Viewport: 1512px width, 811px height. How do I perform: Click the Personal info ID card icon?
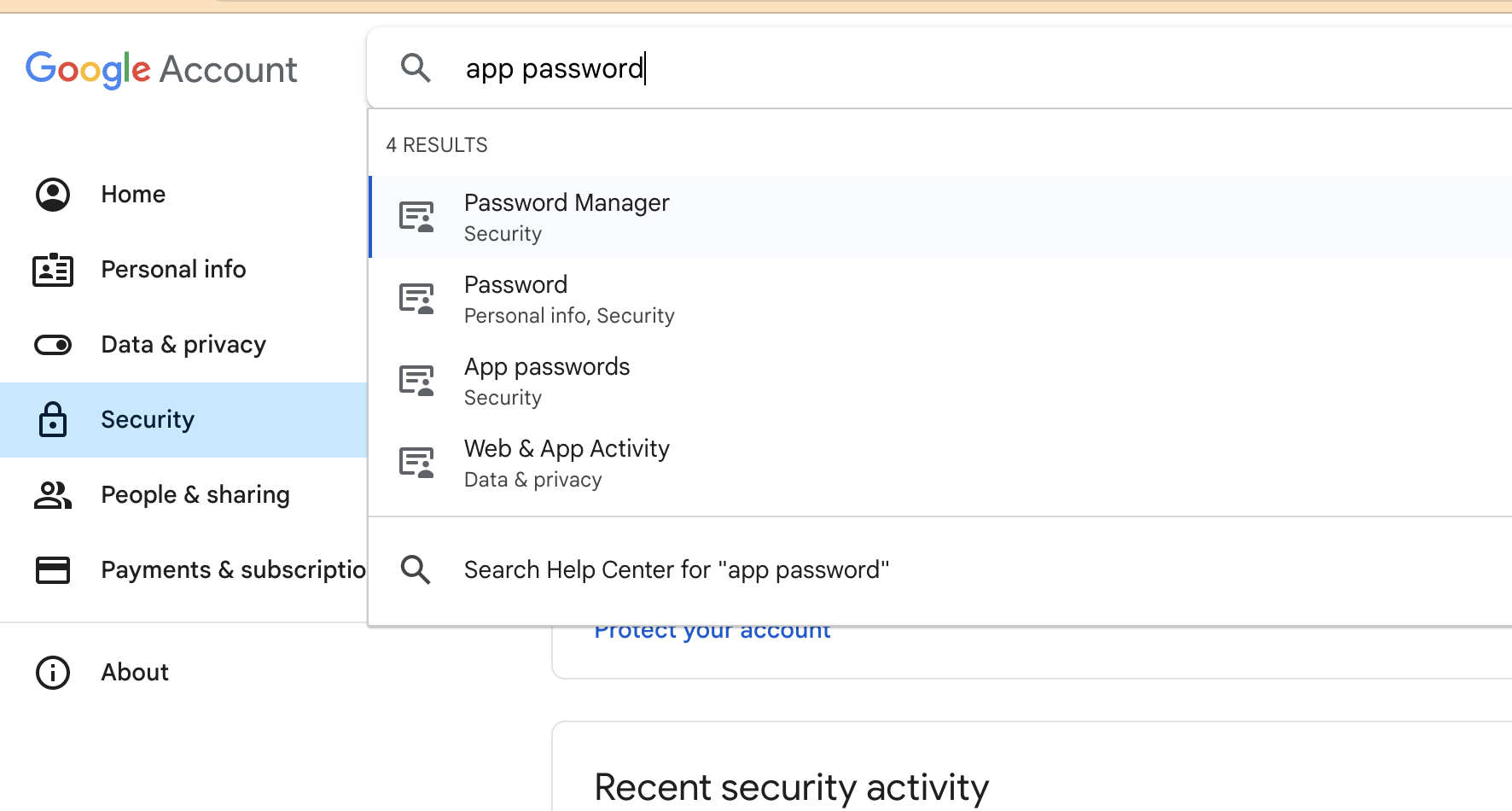tap(53, 270)
